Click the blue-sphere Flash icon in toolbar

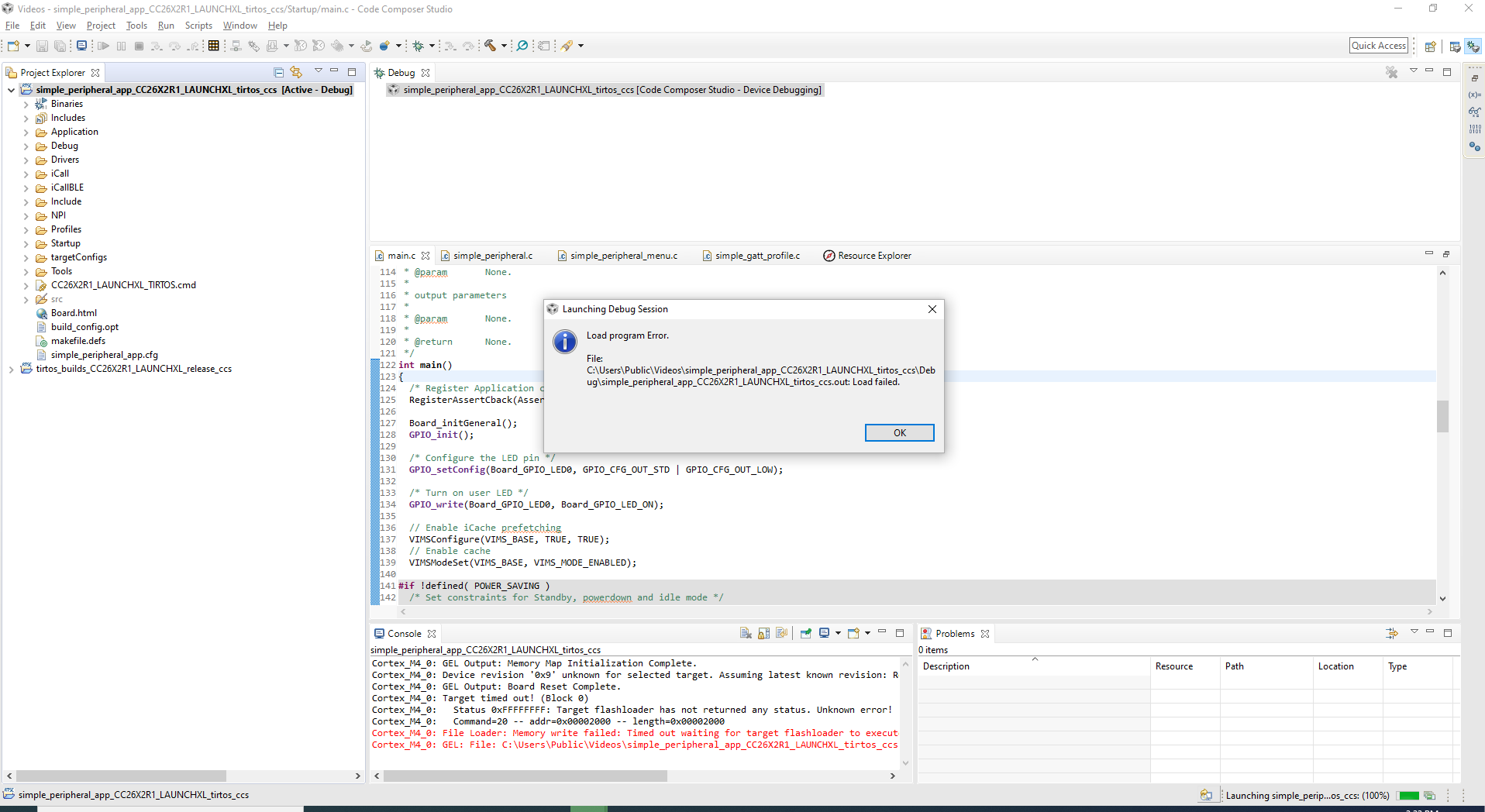(x=384, y=46)
